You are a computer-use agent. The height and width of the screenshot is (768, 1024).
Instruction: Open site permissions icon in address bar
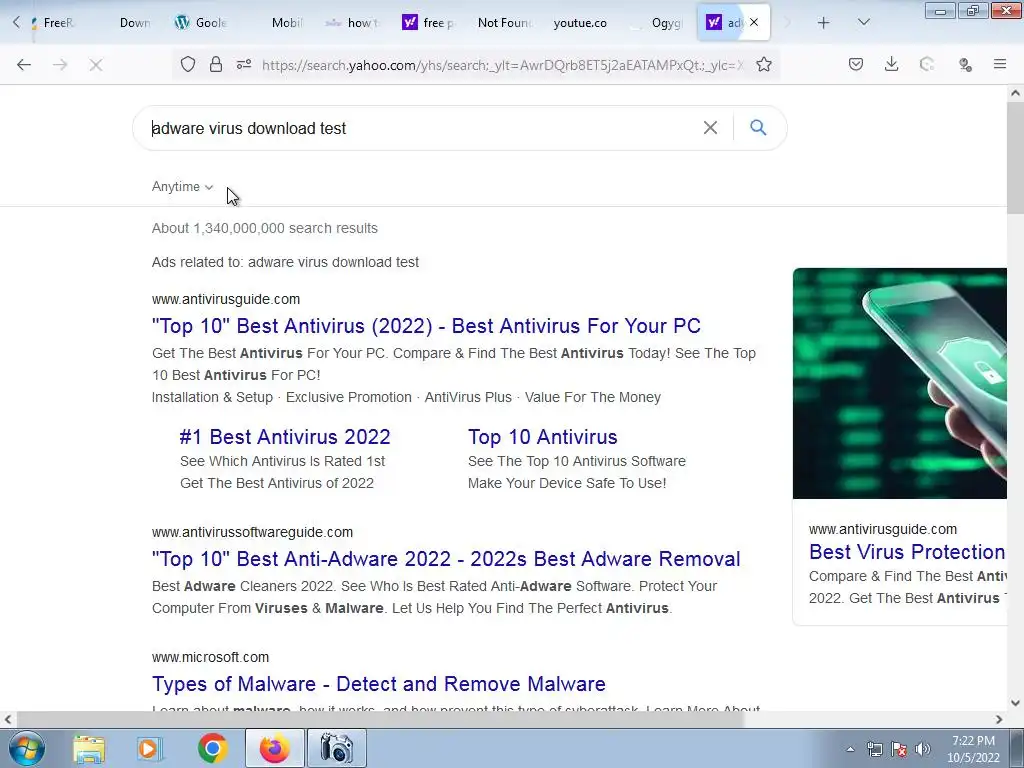point(244,64)
